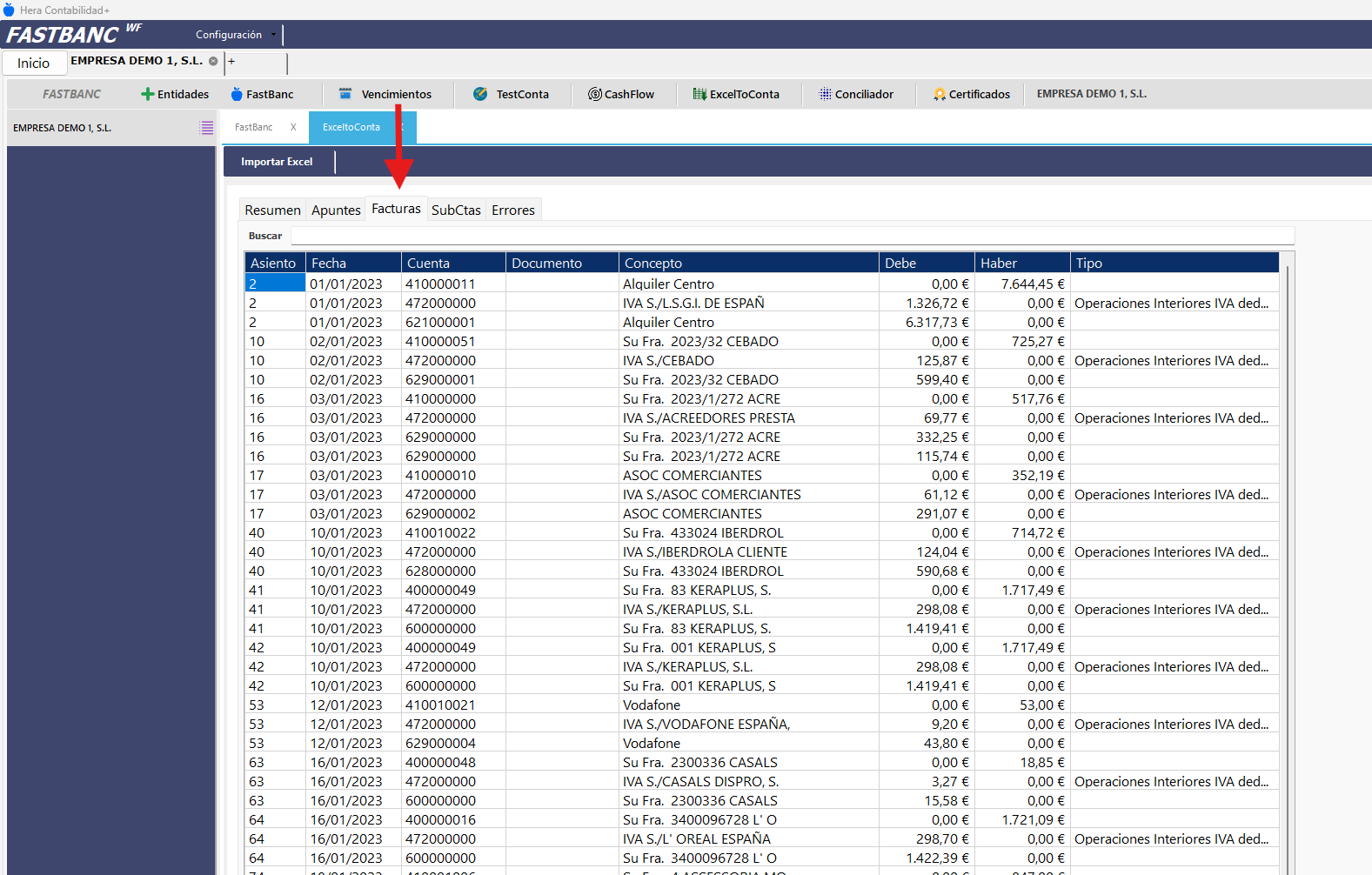Screen dimensions: 1372x875
Task: Open the Errores tab
Action: point(512,210)
